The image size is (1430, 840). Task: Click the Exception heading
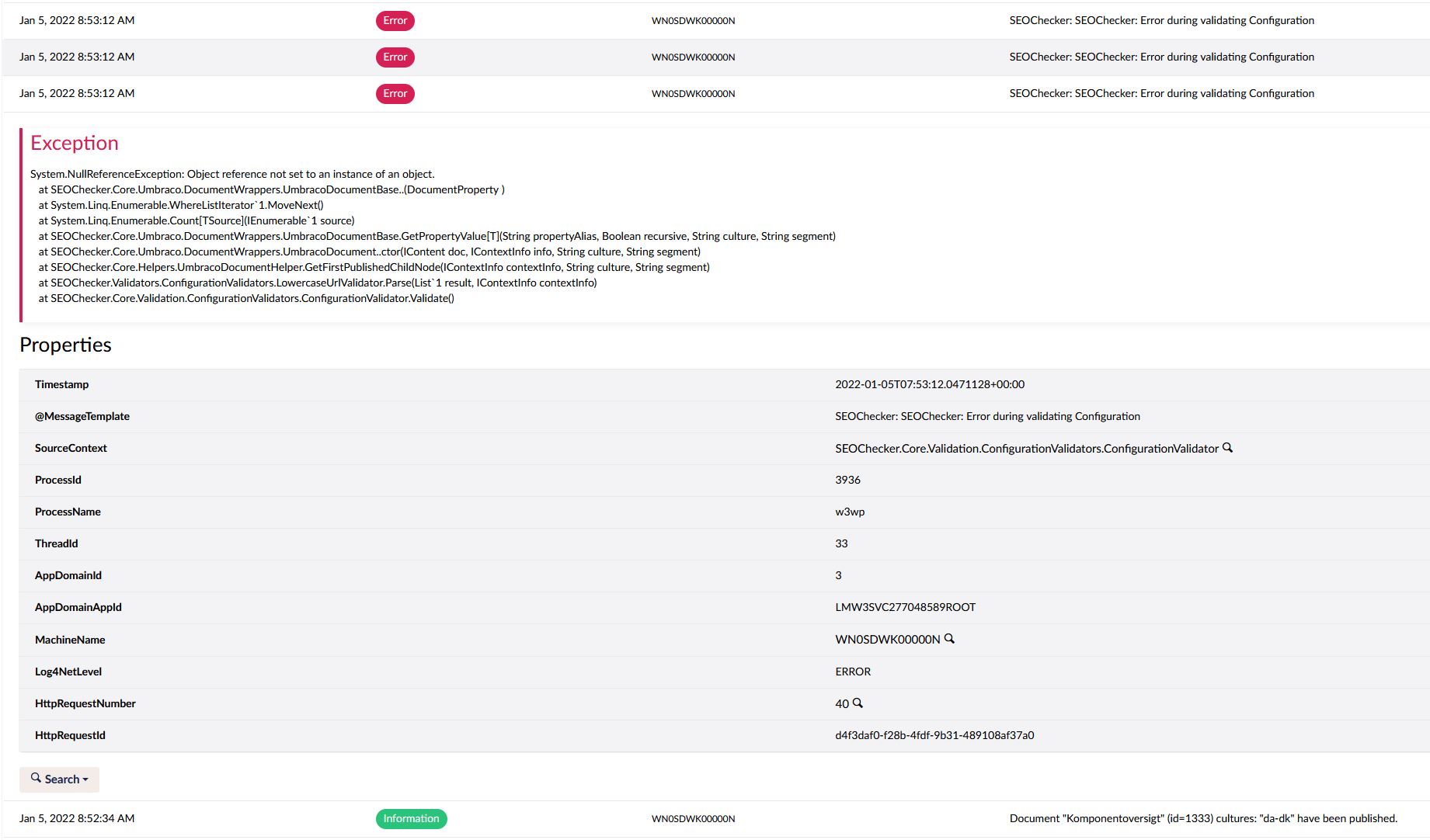(x=75, y=143)
